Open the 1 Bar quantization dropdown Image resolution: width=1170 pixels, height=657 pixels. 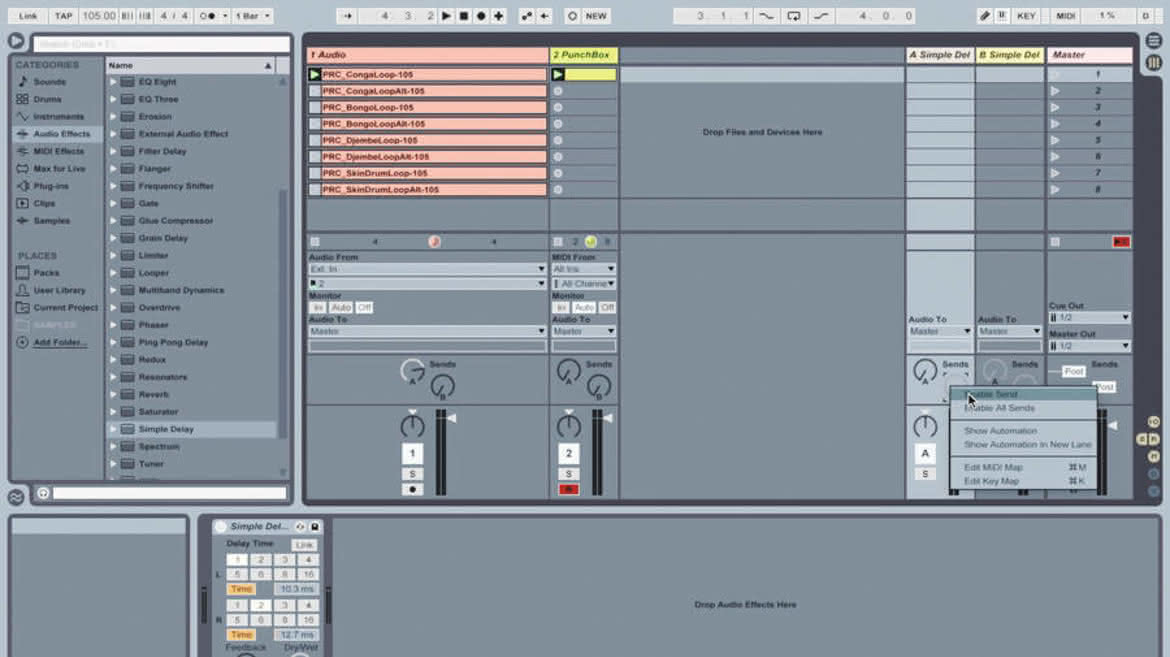click(x=253, y=16)
